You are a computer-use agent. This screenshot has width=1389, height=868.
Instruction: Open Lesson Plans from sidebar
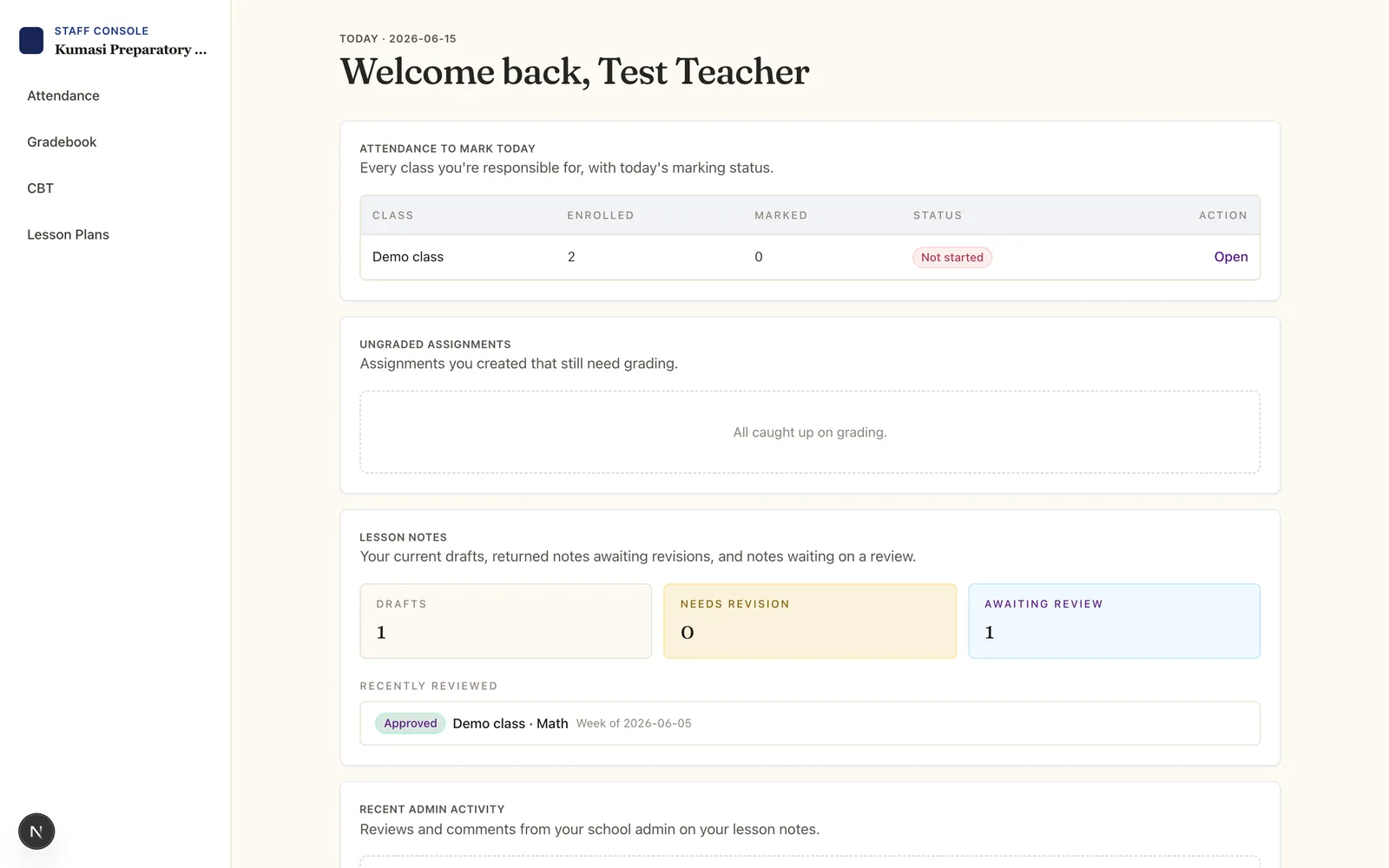tap(68, 234)
